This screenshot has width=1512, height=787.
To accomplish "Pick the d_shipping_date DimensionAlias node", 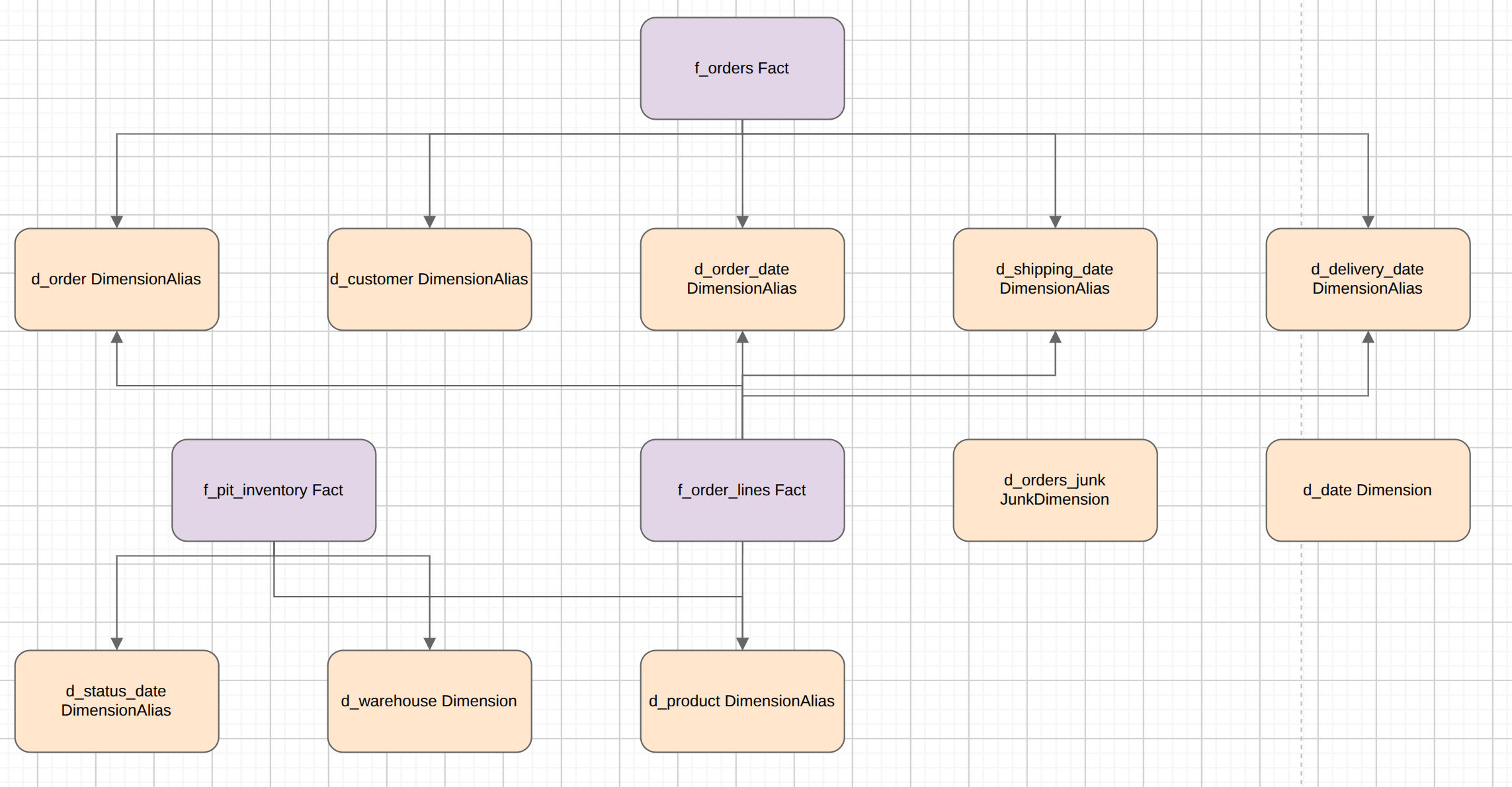I will click(x=1055, y=279).
